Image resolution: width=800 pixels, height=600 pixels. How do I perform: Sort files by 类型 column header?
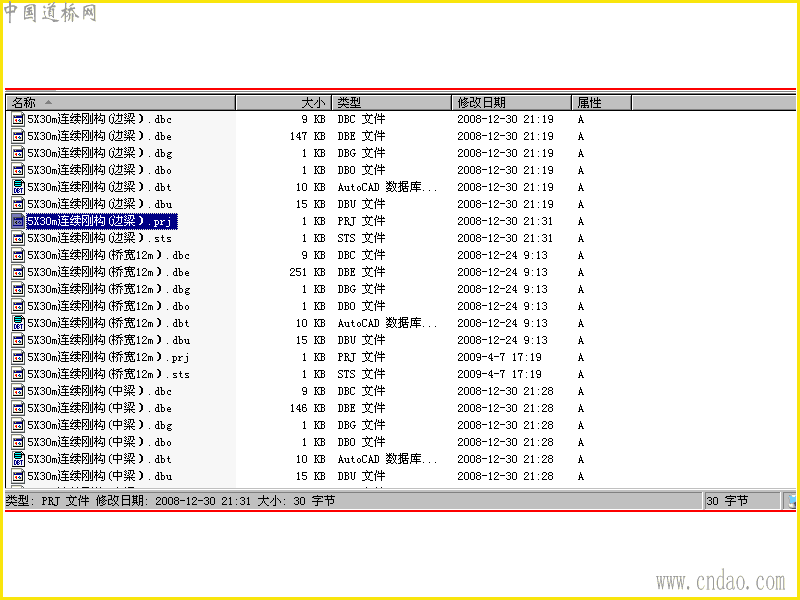(391, 103)
